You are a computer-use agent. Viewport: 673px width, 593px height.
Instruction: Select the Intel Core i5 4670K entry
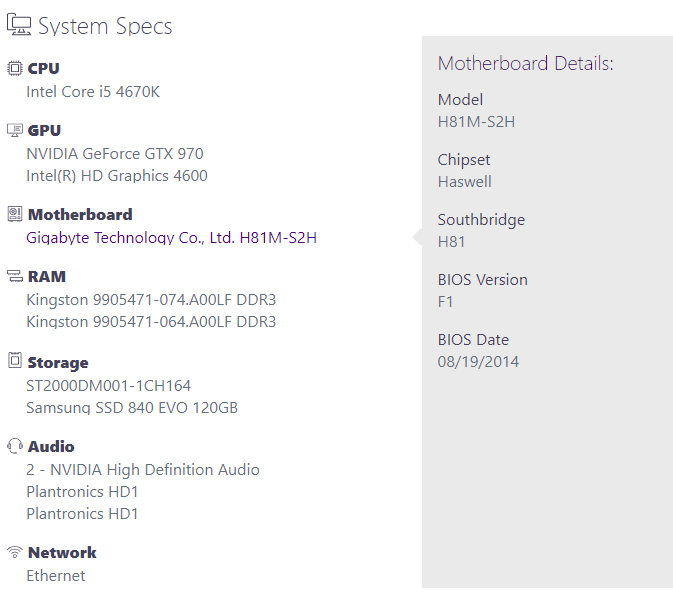(93, 92)
